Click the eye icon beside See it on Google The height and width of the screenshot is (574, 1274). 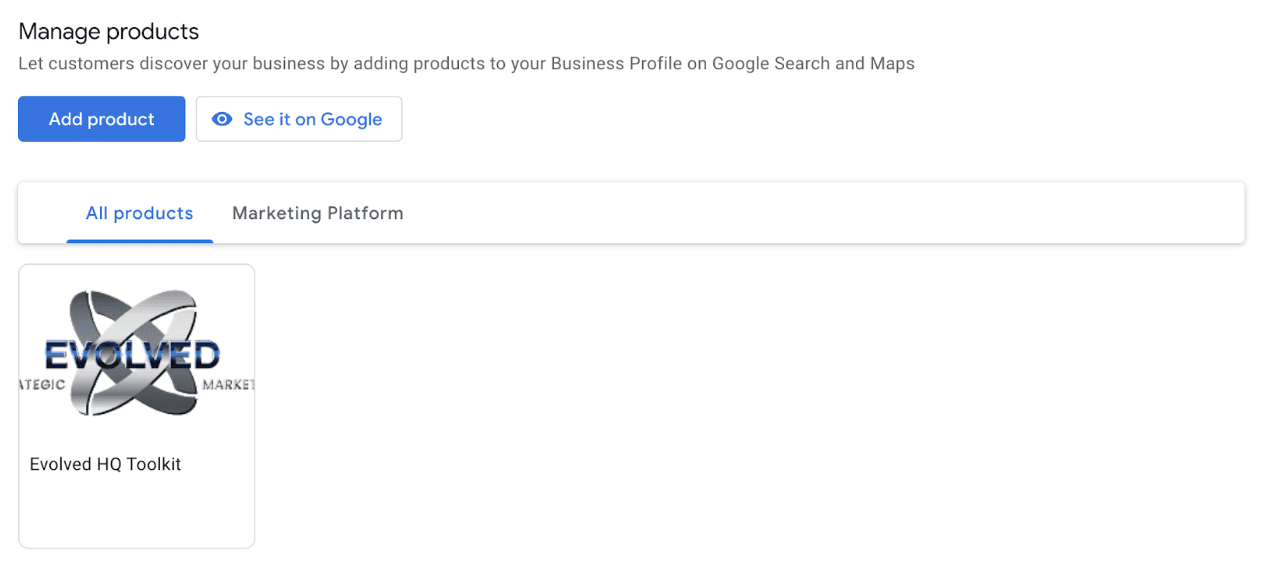tap(222, 119)
